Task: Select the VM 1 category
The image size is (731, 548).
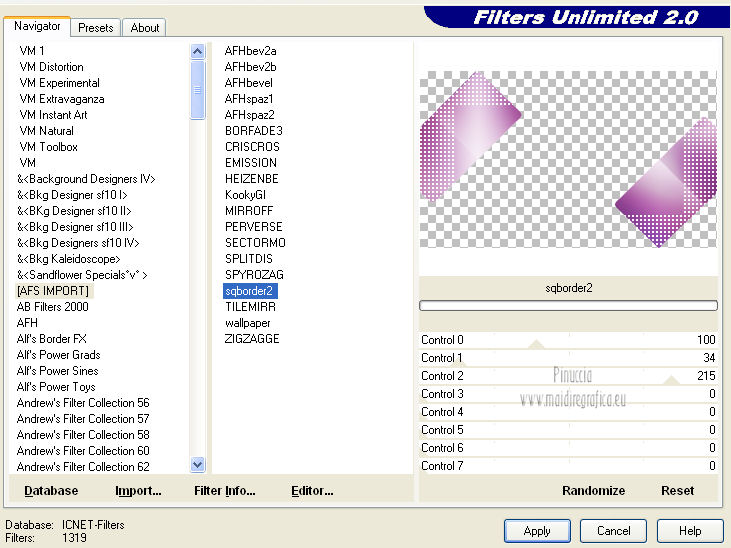Action: coord(32,51)
